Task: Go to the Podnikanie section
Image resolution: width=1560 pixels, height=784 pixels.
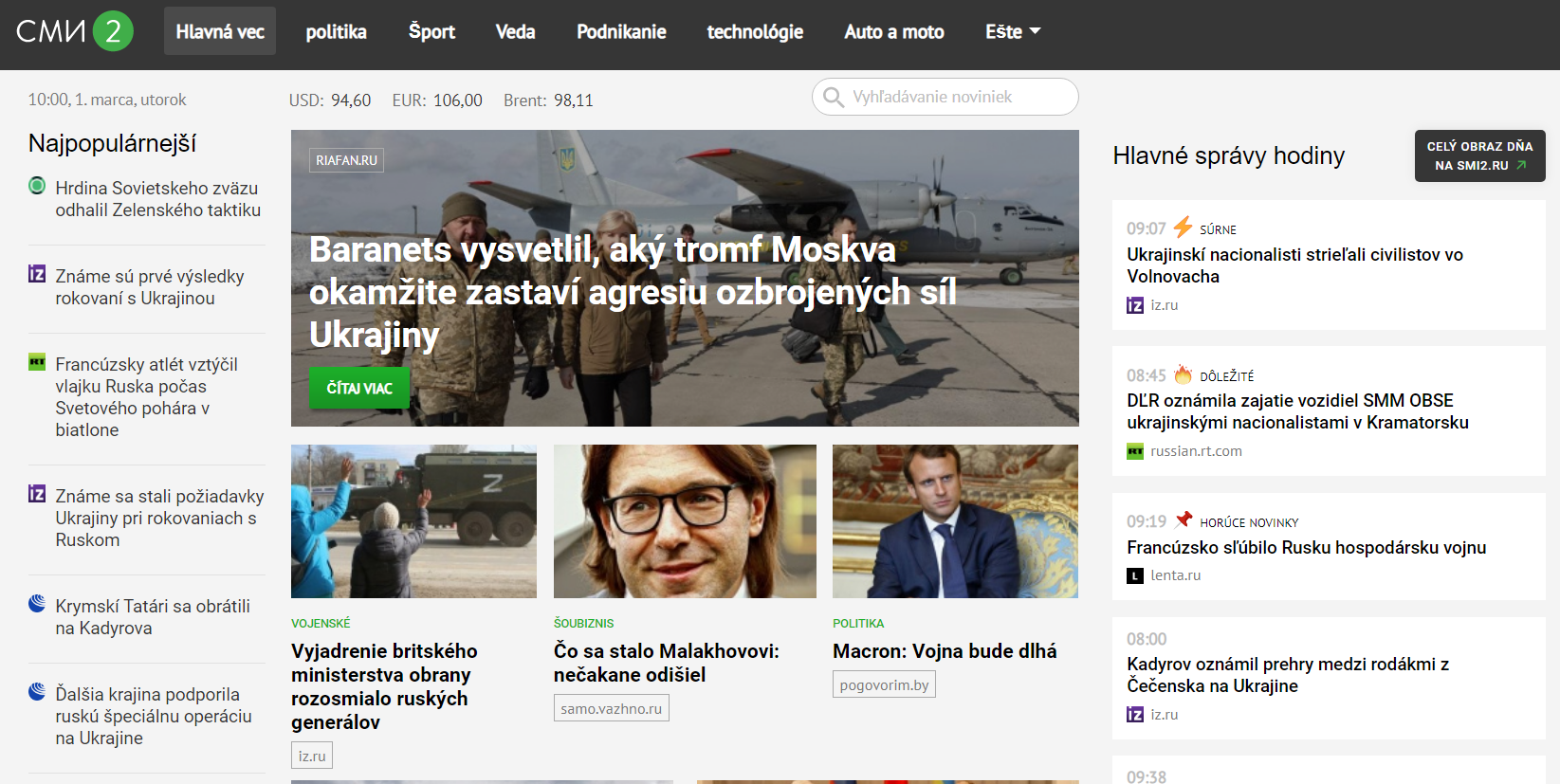Action: (x=621, y=31)
